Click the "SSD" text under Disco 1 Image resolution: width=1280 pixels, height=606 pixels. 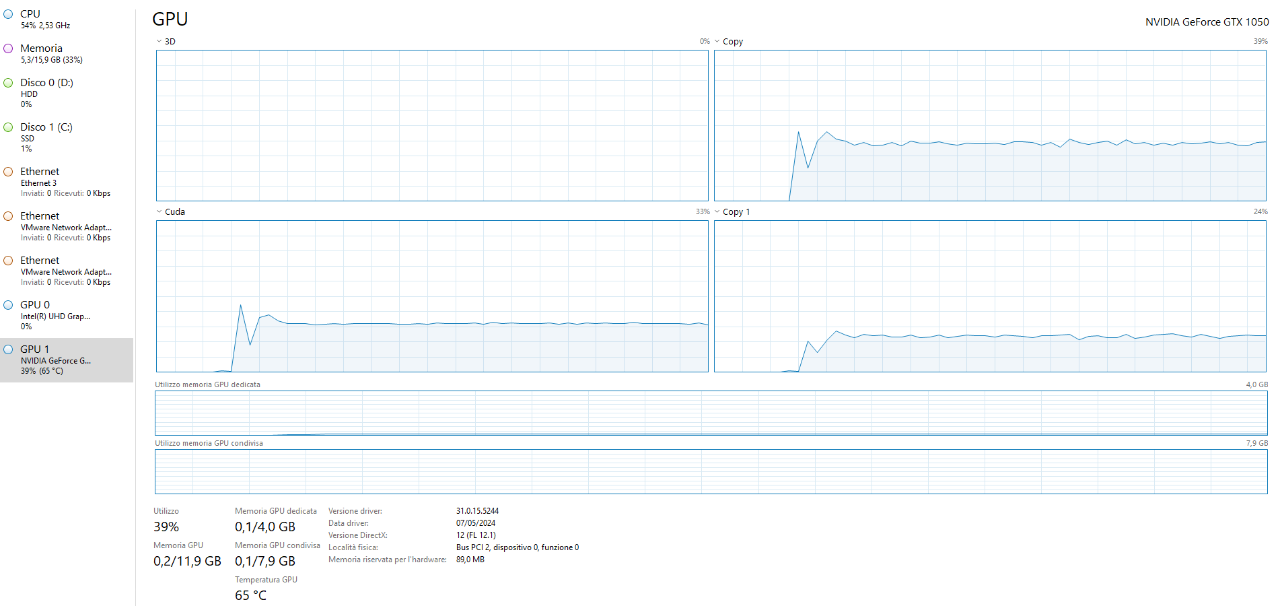[28, 139]
